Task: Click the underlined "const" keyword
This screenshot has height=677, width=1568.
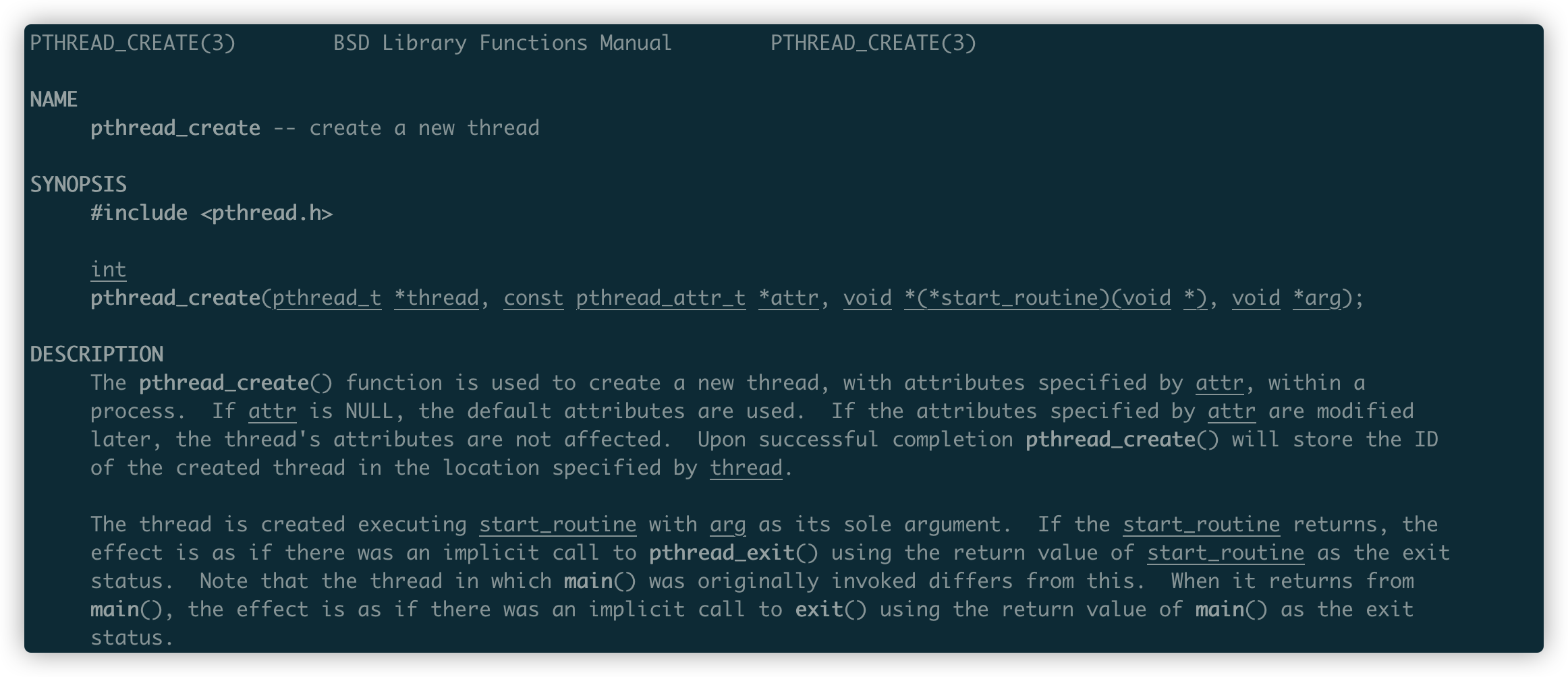Action: click(533, 298)
